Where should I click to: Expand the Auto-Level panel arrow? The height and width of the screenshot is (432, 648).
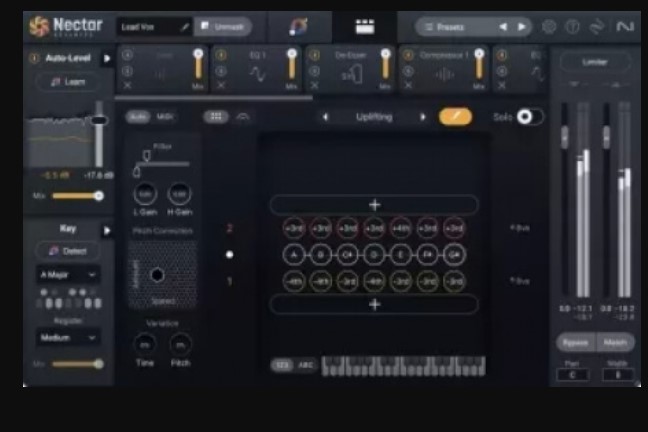107,58
